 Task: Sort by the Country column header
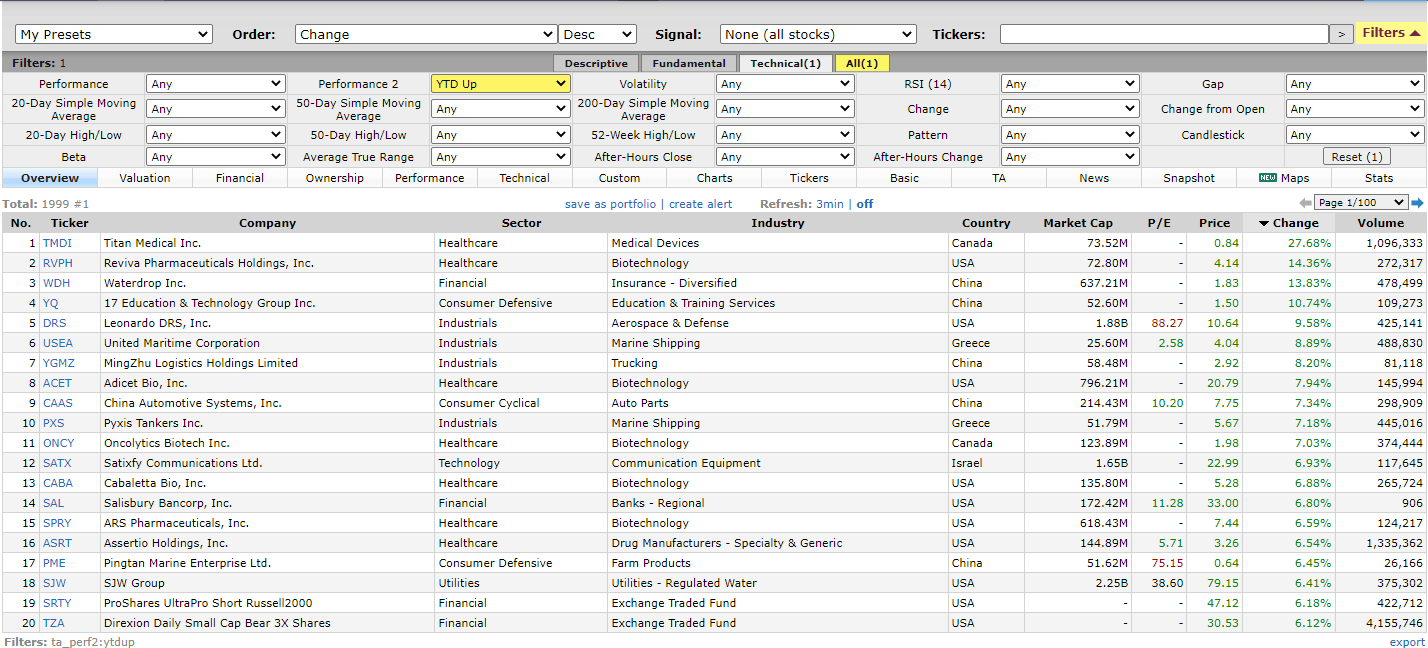point(986,223)
